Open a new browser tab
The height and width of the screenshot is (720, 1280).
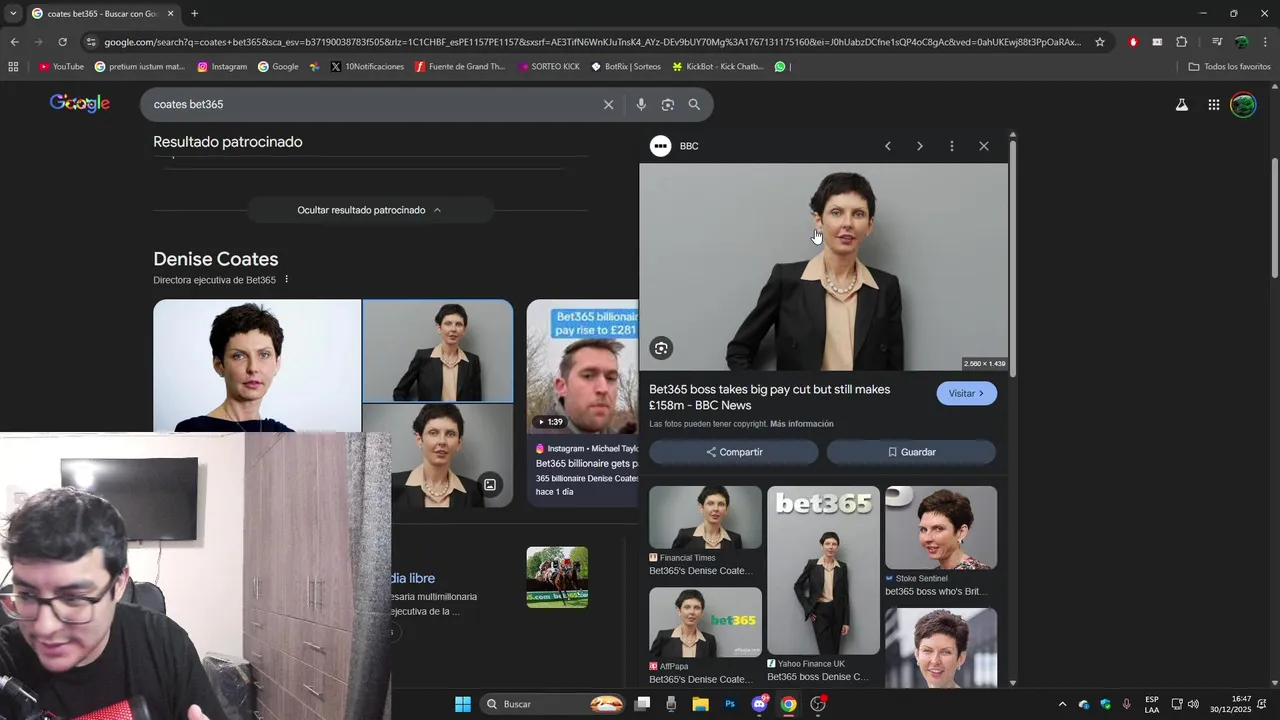(194, 14)
